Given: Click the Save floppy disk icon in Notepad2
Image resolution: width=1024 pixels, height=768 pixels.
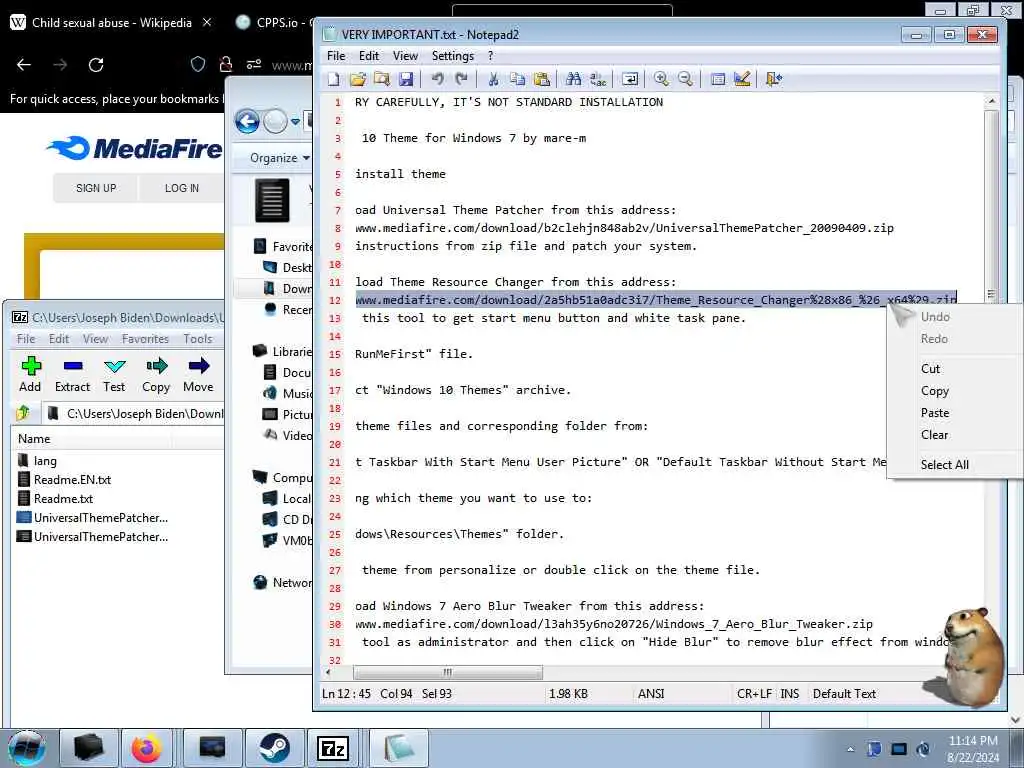Looking at the screenshot, I should [x=406, y=80].
